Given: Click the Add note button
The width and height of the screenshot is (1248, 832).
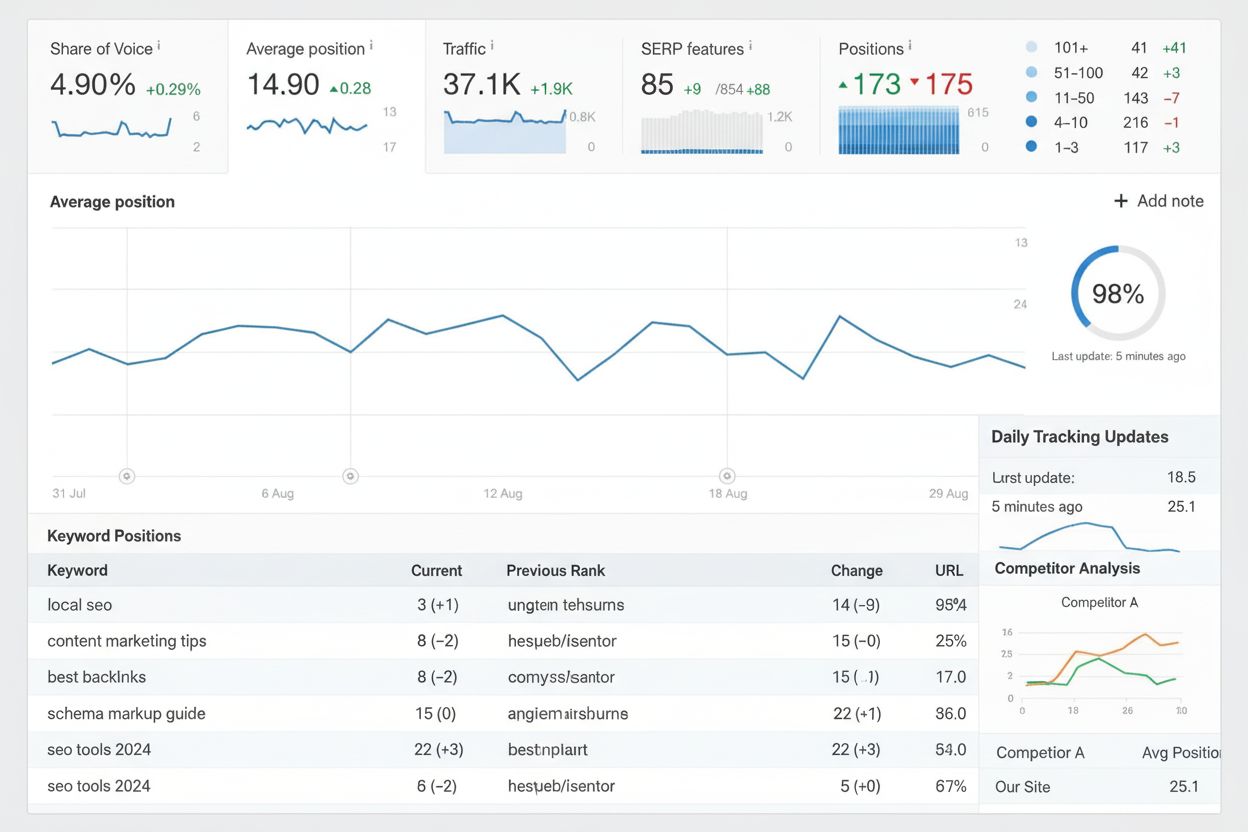Looking at the screenshot, I should click(x=1157, y=200).
